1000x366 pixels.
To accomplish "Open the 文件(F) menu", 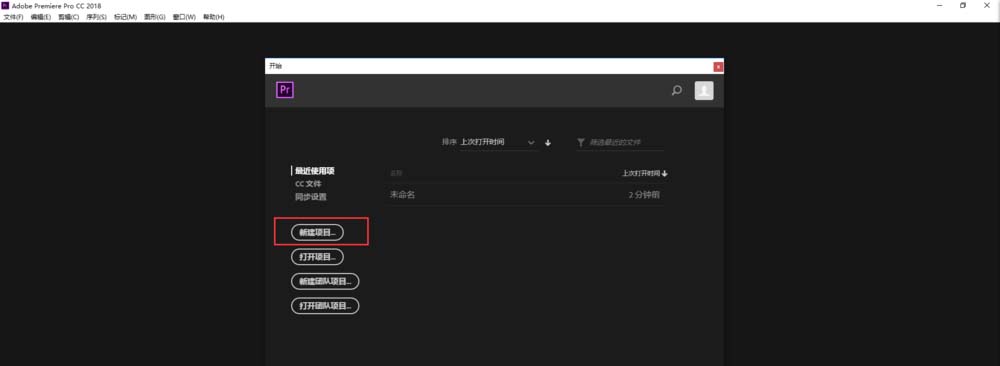I will 13,17.
